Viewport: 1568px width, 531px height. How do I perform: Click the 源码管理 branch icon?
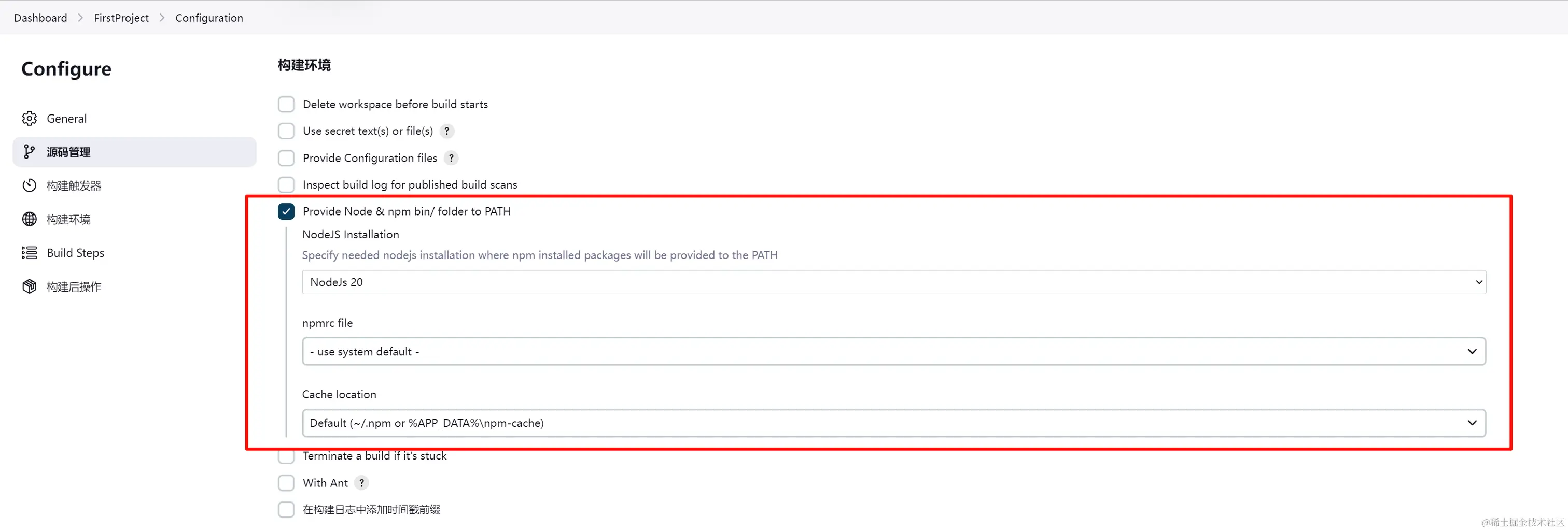pos(29,151)
